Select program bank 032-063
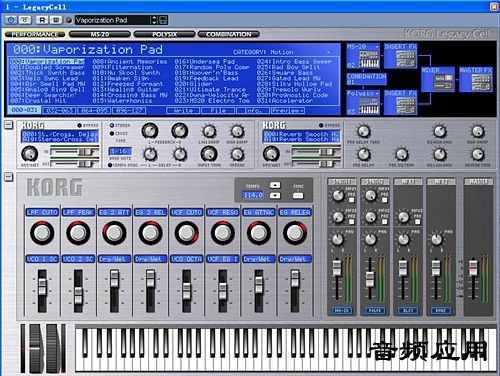 click(x=59, y=110)
